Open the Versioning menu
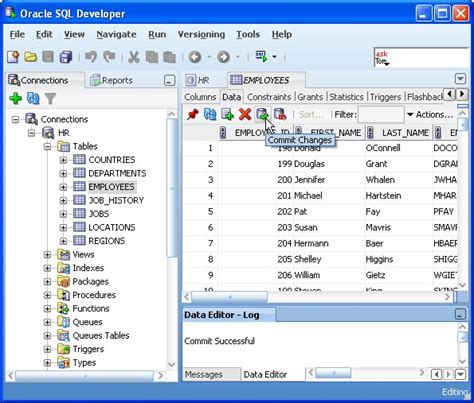 201,34
